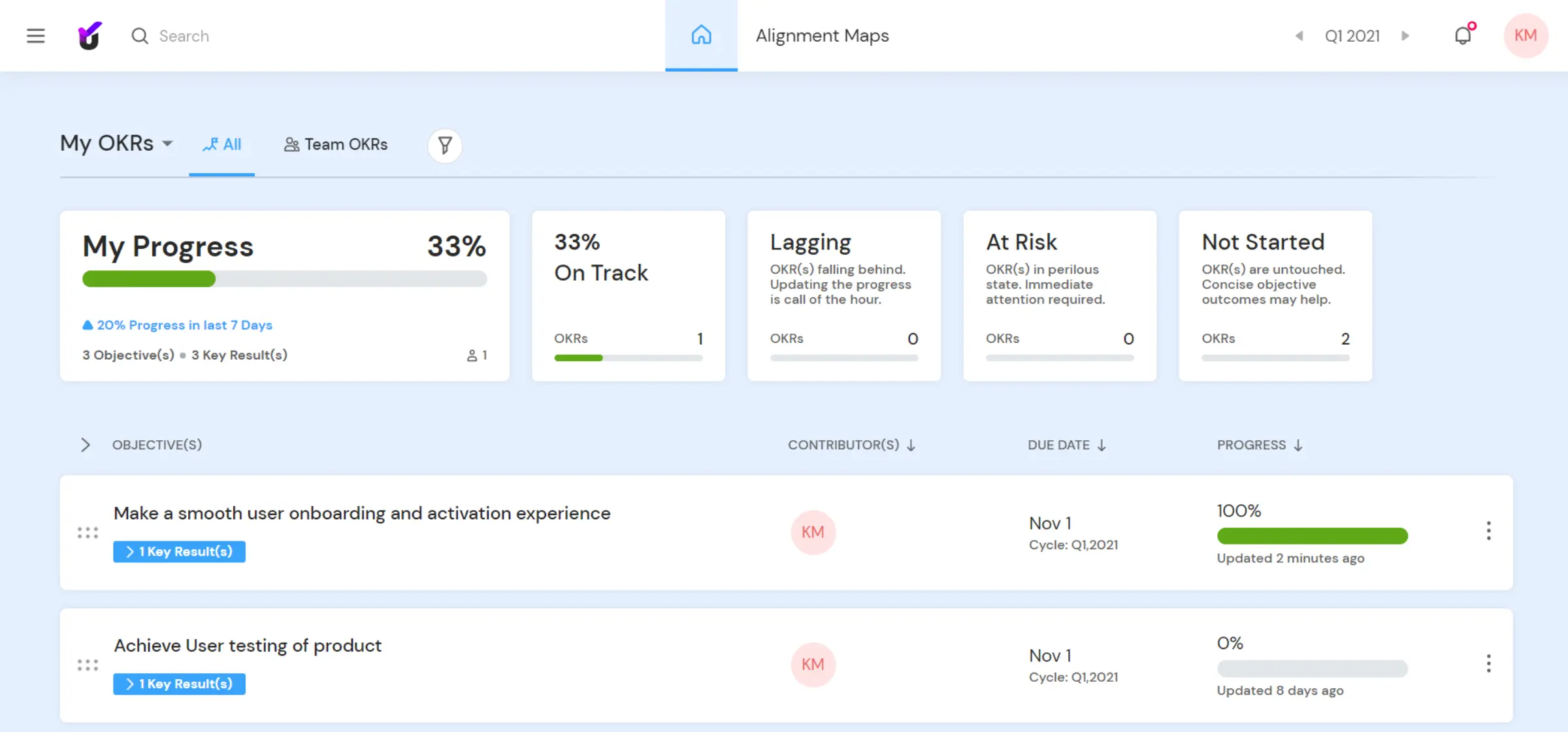Open KM user avatar in header

[1526, 35]
